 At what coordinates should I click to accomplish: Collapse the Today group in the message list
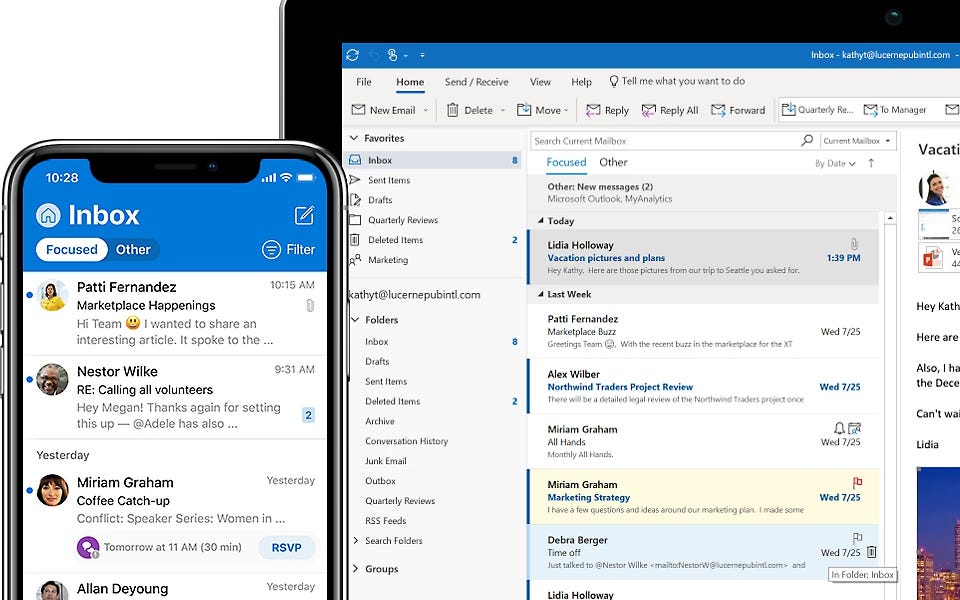[541, 220]
